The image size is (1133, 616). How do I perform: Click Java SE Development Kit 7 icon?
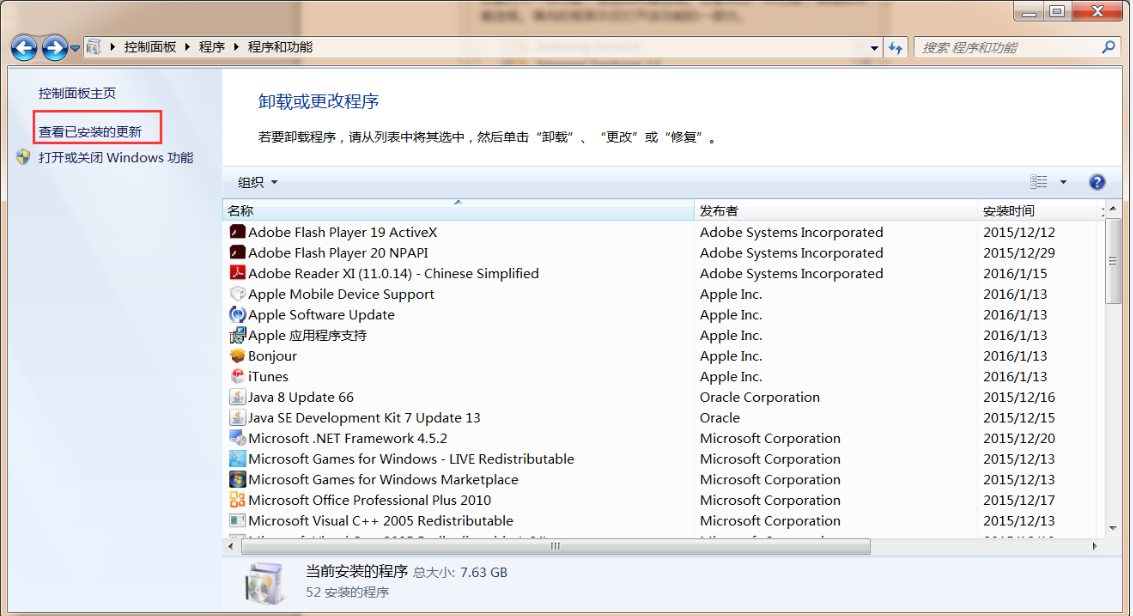coord(237,417)
